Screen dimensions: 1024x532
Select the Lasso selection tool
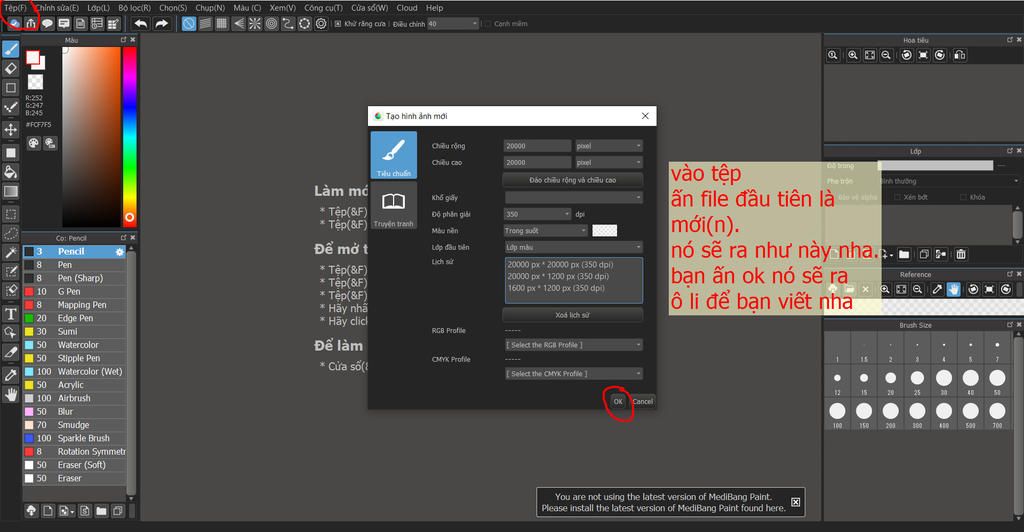tap(10, 233)
